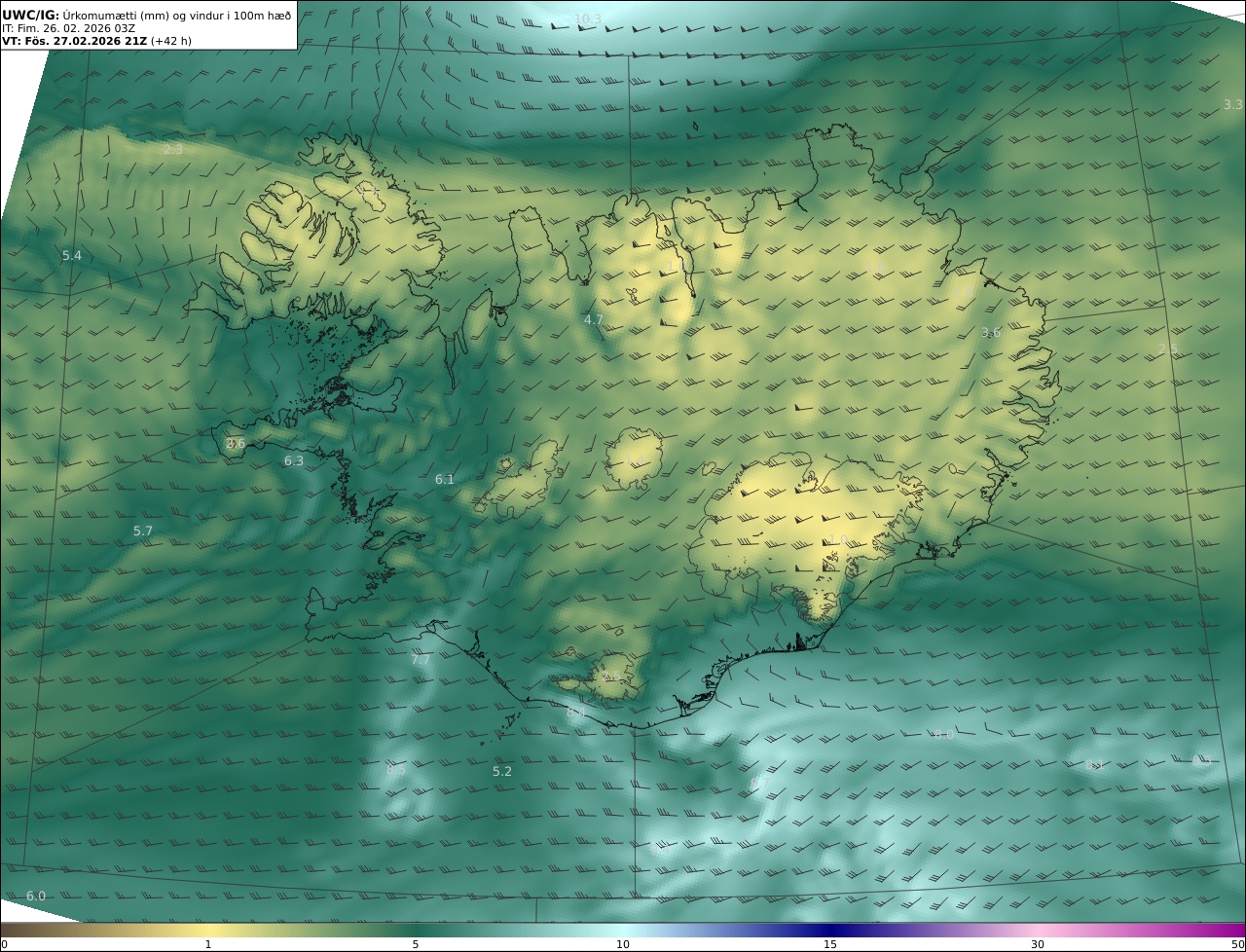
Task: Click the 15 tick on the colorbar
Action: point(830,944)
